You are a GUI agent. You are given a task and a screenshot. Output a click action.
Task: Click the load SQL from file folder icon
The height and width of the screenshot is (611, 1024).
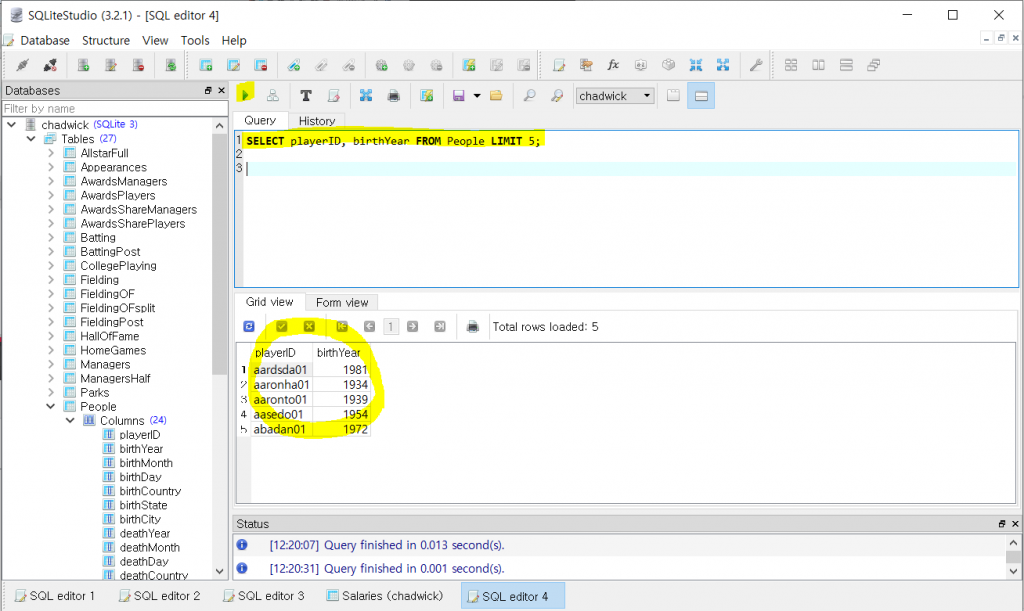click(x=496, y=96)
